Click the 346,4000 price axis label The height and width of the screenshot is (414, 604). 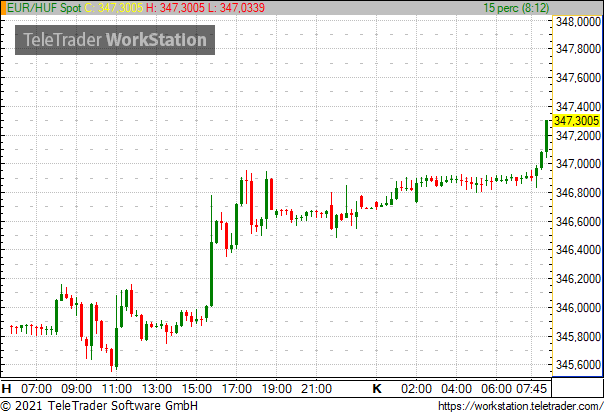[x=578, y=250]
